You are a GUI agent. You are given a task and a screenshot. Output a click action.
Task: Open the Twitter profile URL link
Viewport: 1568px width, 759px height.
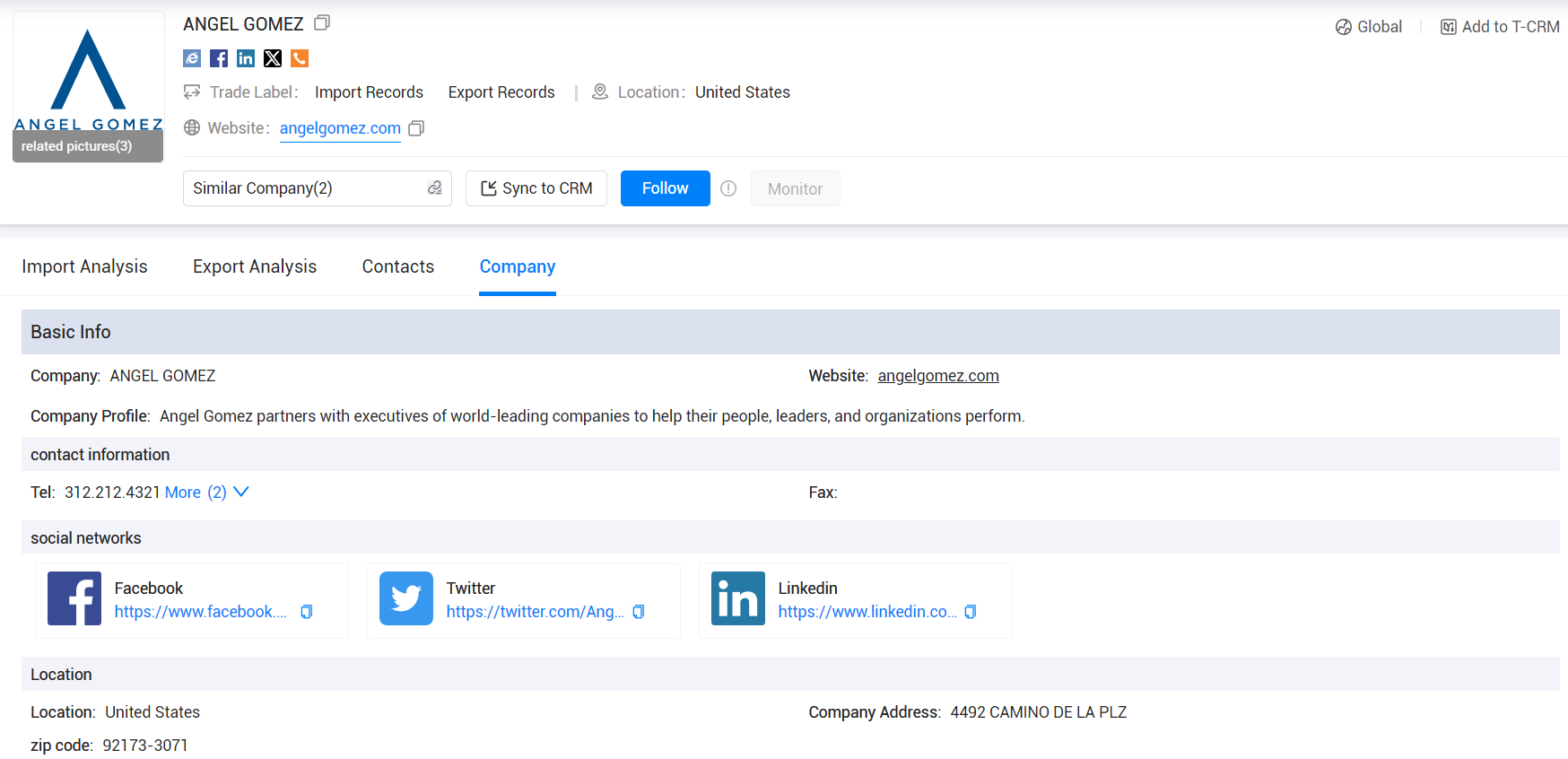click(x=536, y=612)
